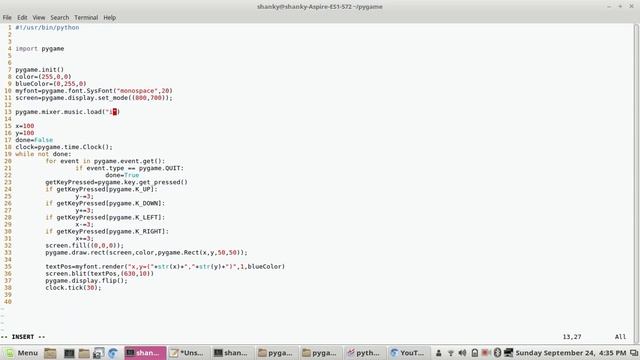The width and height of the screenshot is (640, 360).
Task: Click the 'screen.fill((0,0,0));' line
Action: point(84,246)
